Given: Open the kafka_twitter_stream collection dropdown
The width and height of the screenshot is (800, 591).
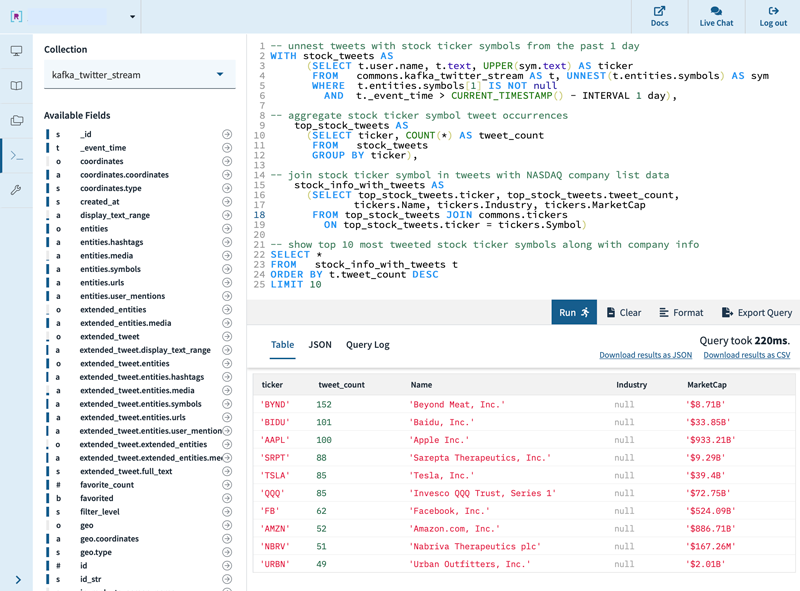Looking at the screenshot, I should (139, 75).
